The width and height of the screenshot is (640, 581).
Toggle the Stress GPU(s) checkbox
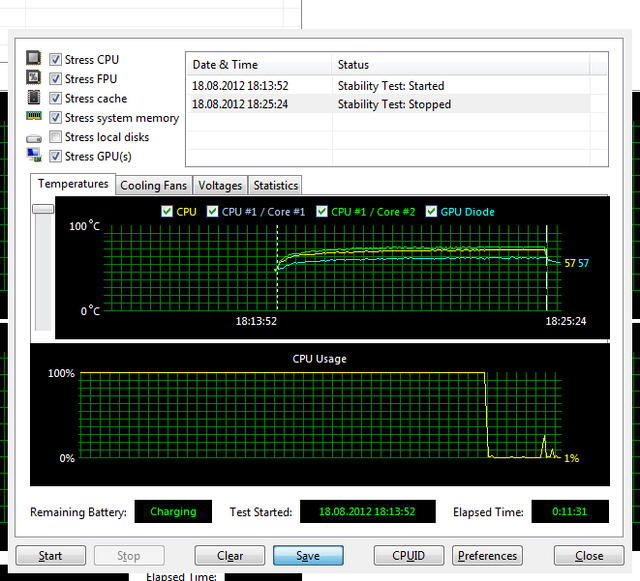[x=56, y=156]
